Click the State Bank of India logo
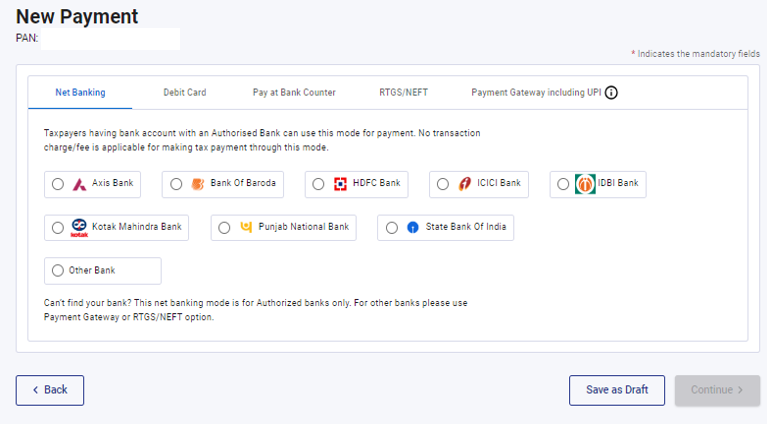 [x=413, y=228]
